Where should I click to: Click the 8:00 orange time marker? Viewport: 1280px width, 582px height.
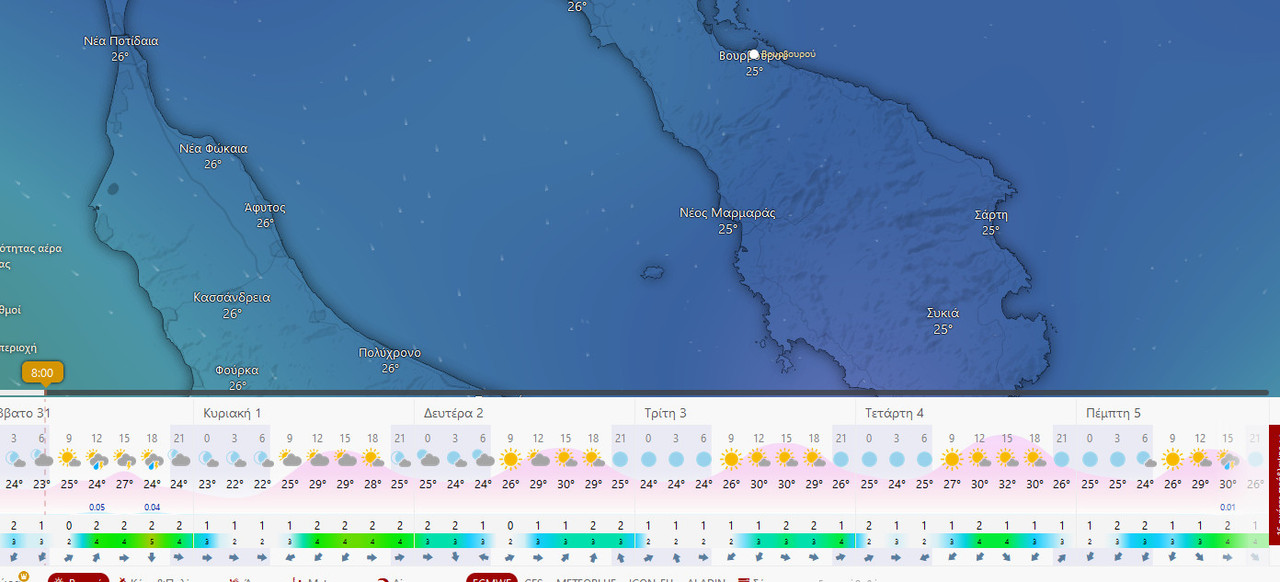pyautogui.click(x=42, y=373)
